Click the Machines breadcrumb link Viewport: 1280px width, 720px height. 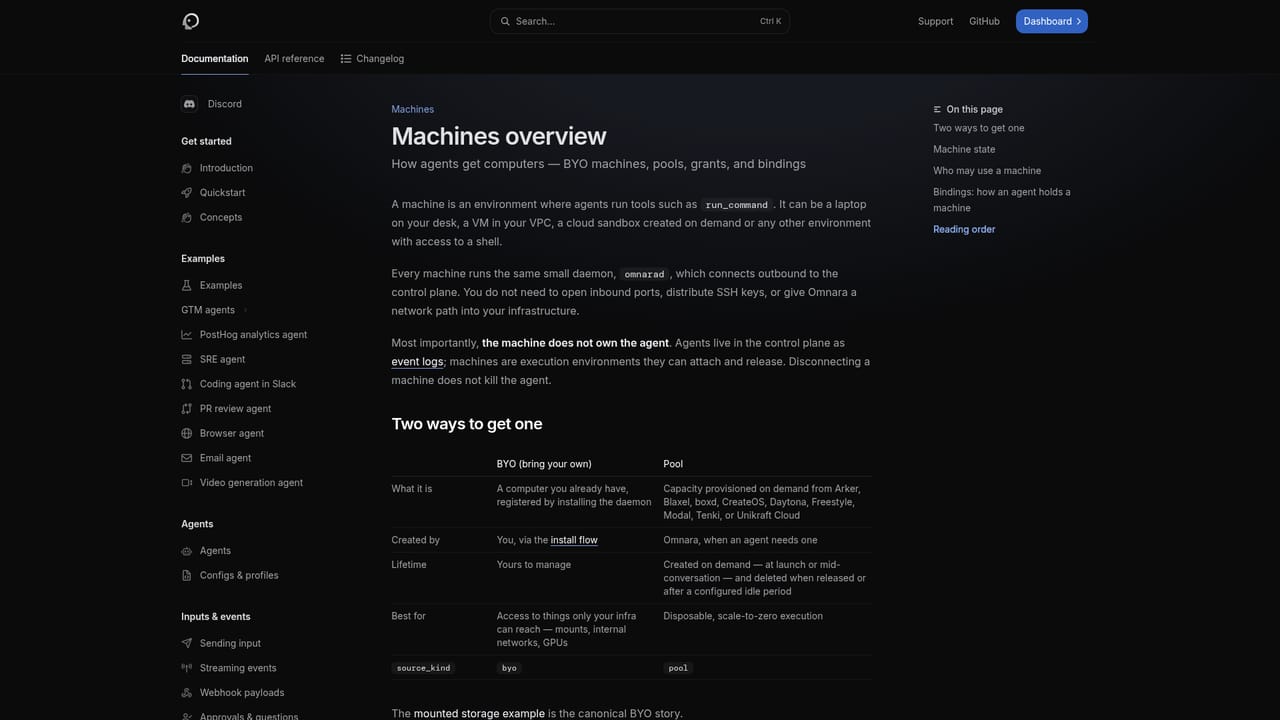point(413,109)
